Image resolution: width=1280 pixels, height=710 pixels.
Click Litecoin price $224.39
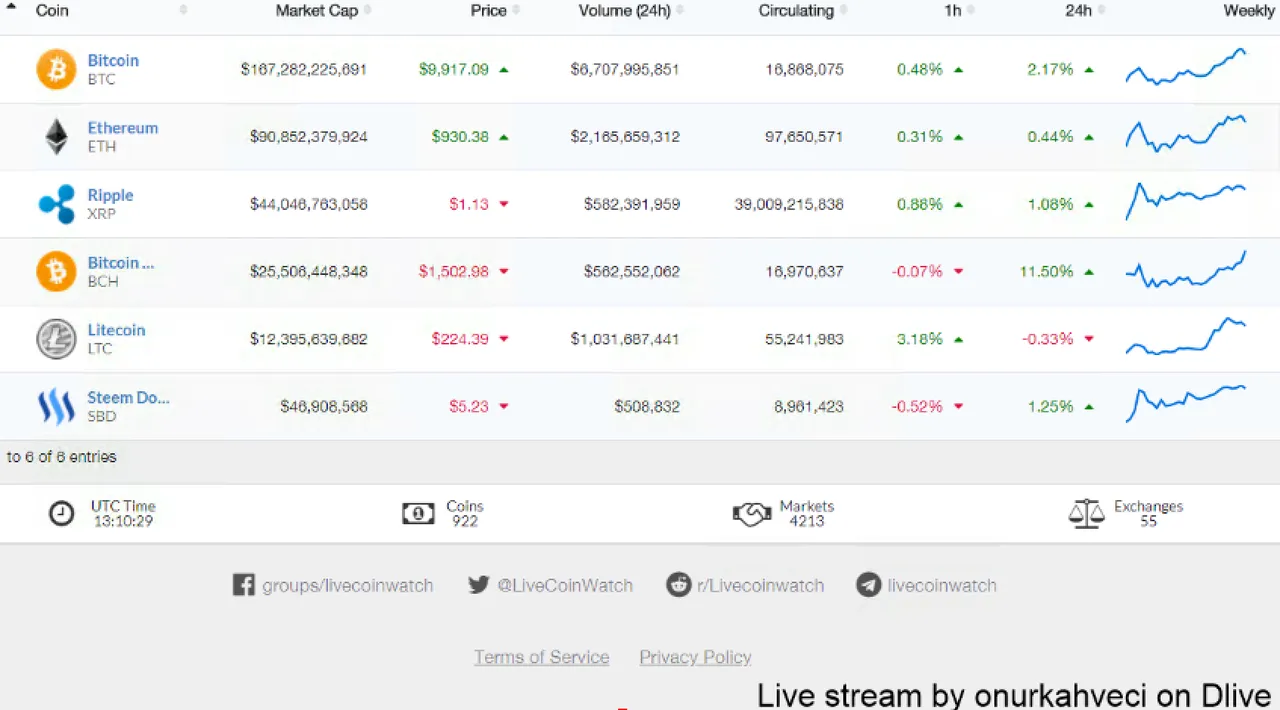(460, 339)
